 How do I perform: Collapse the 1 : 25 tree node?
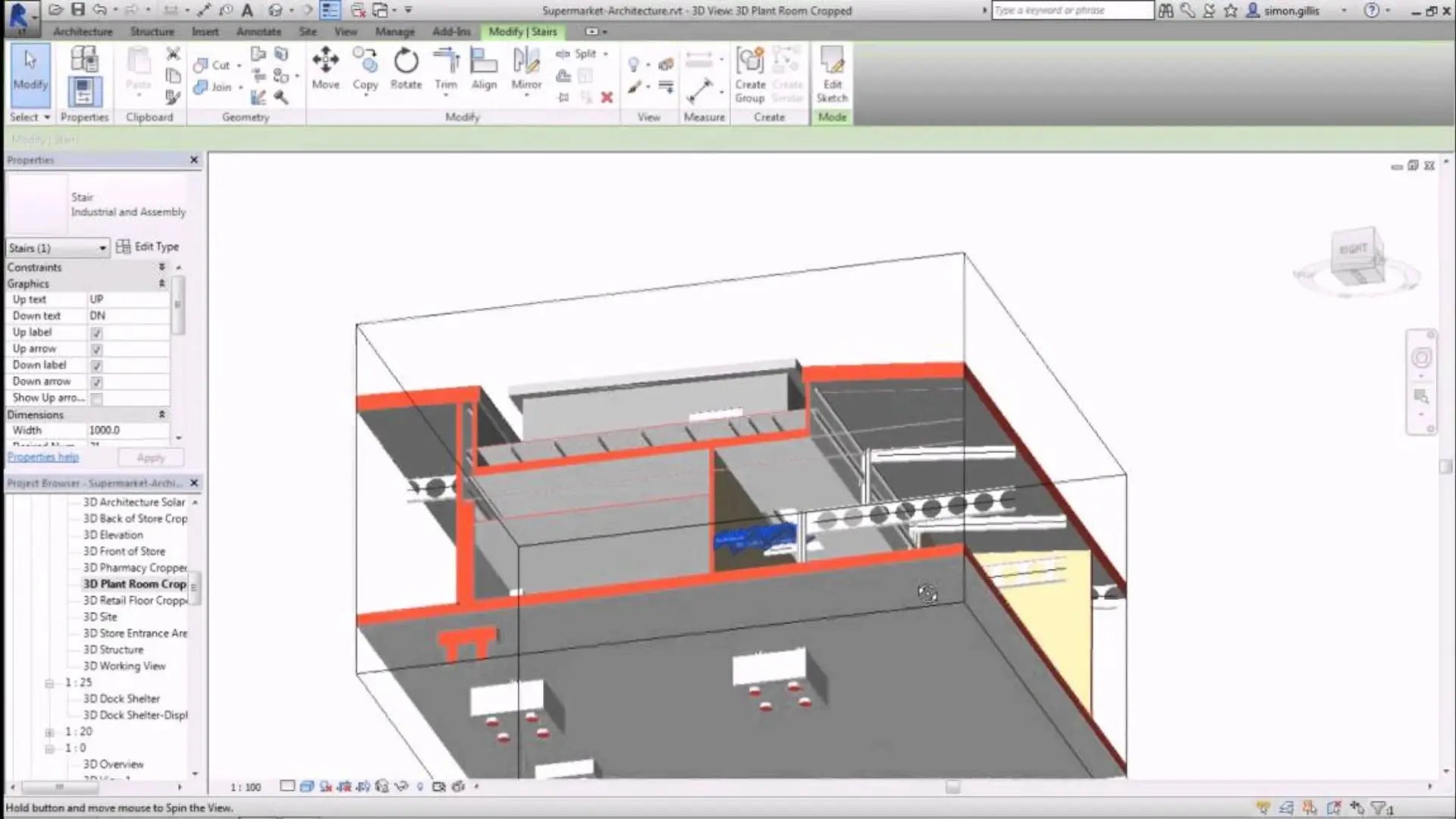pos(49,683)
